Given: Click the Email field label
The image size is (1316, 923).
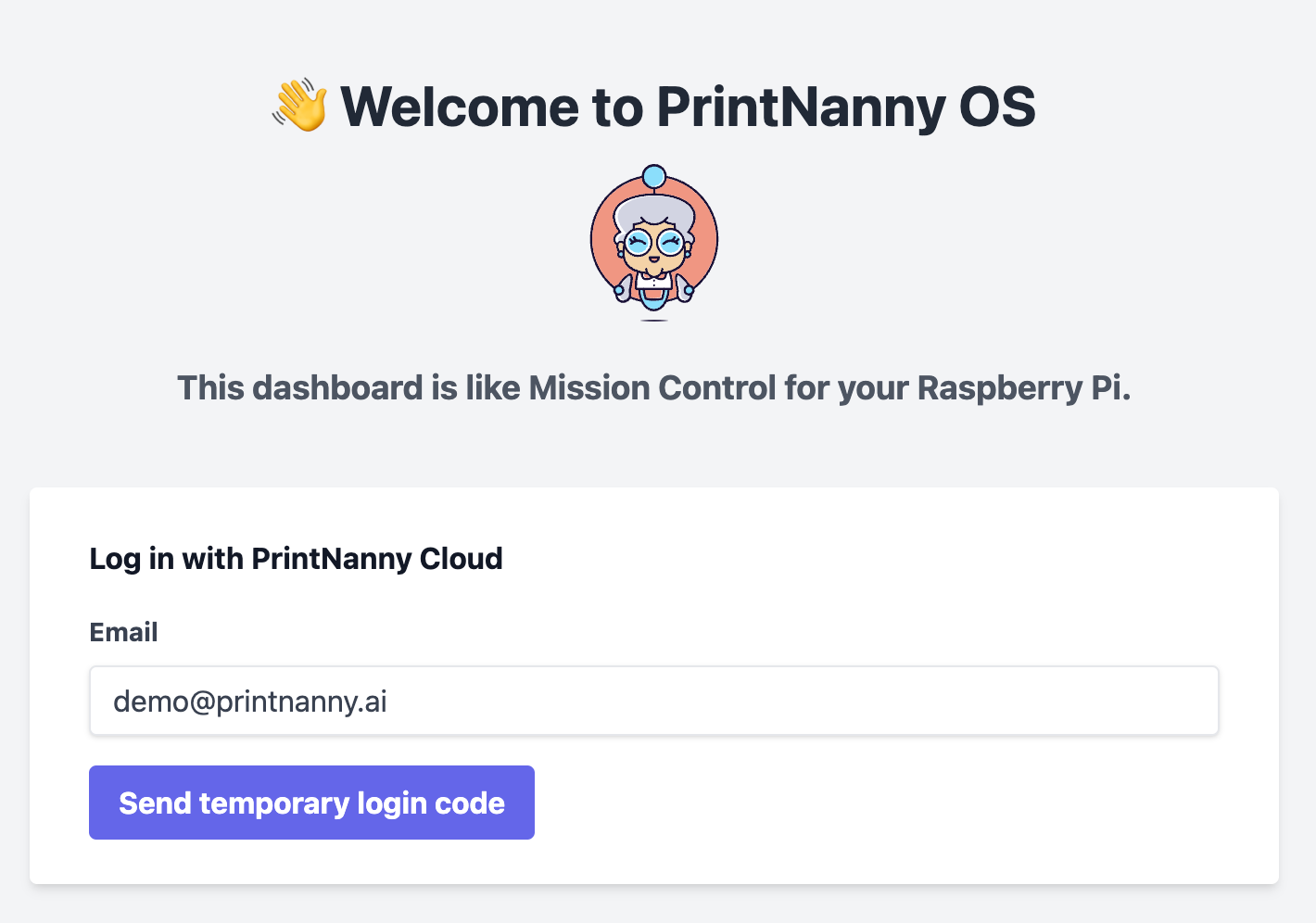Looking at the screenshot, I should pos(123,632).
